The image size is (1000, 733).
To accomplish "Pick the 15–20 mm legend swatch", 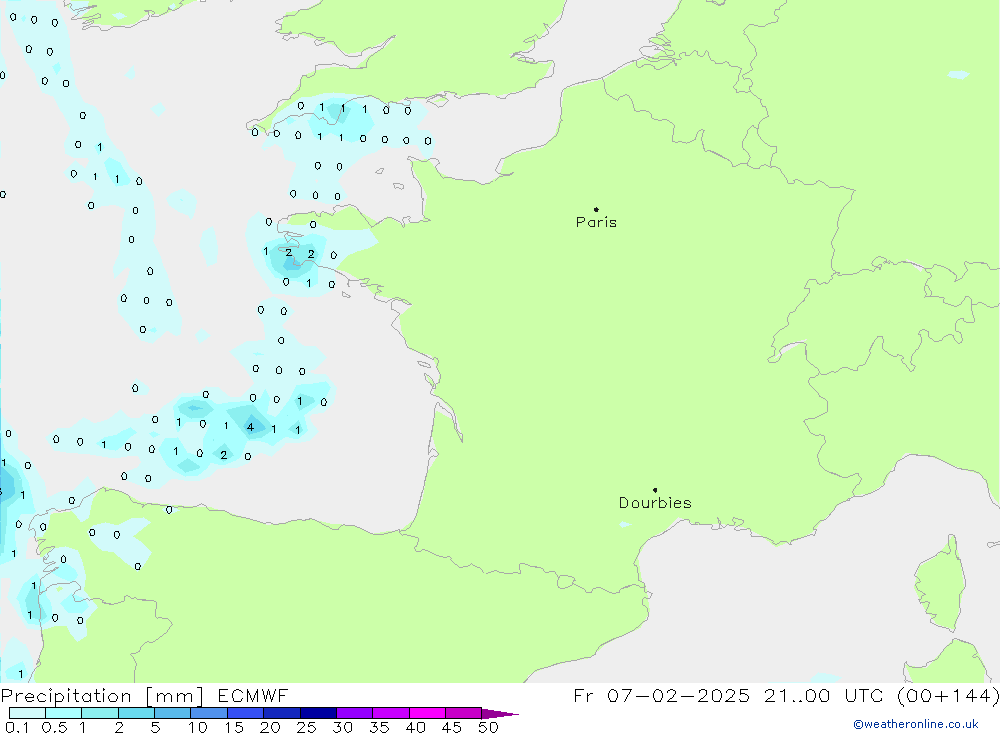I will coord(246,713).
